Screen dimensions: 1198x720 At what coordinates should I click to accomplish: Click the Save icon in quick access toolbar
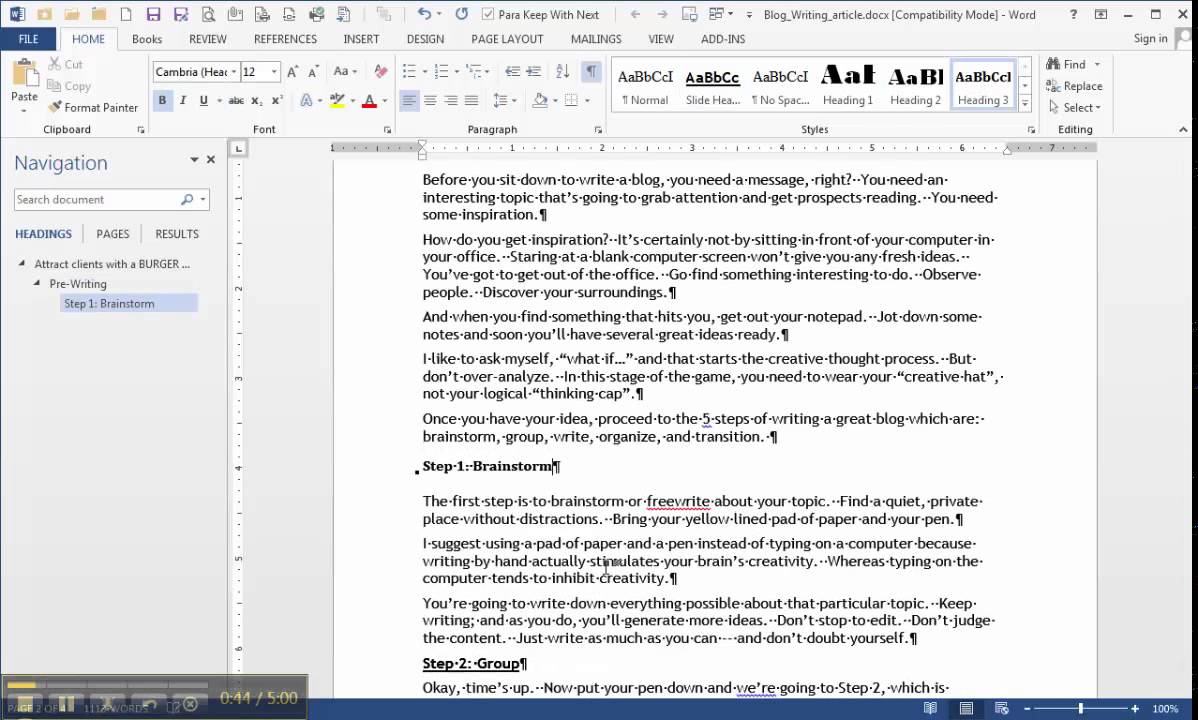coord(153,15)
